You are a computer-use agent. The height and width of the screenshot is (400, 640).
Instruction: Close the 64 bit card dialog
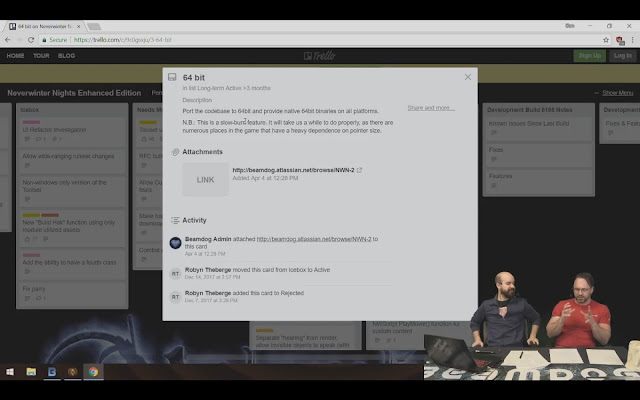468,77
